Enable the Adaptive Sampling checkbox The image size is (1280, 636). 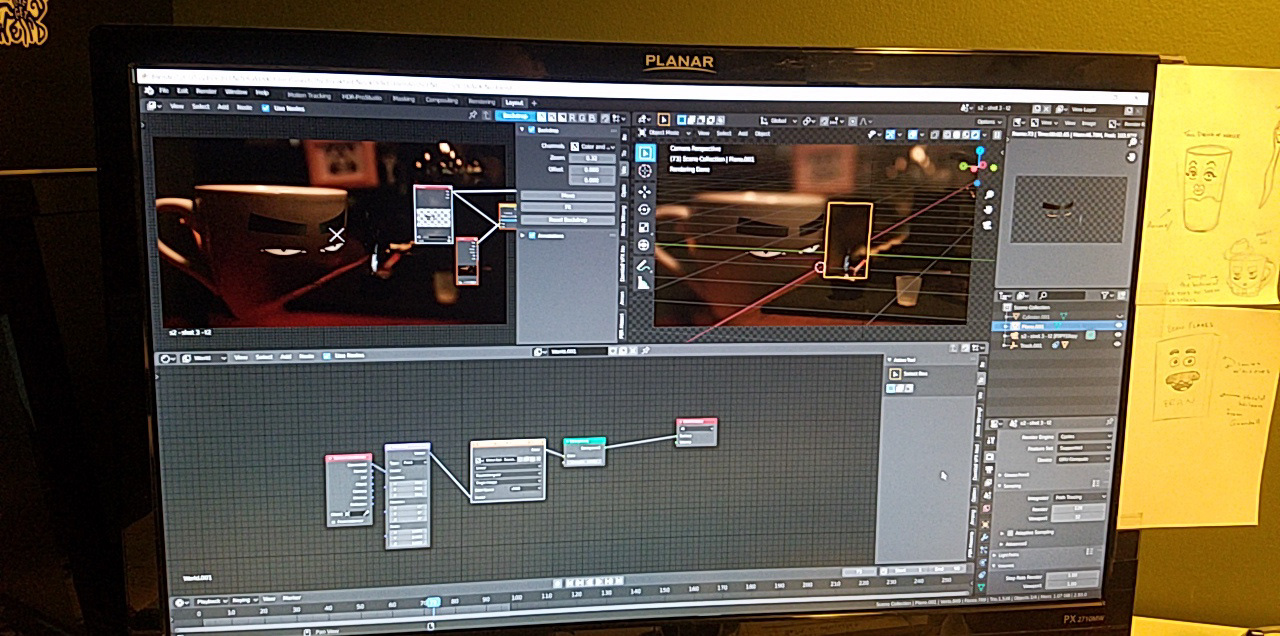pyautogui.click(x=1009, y=534)
